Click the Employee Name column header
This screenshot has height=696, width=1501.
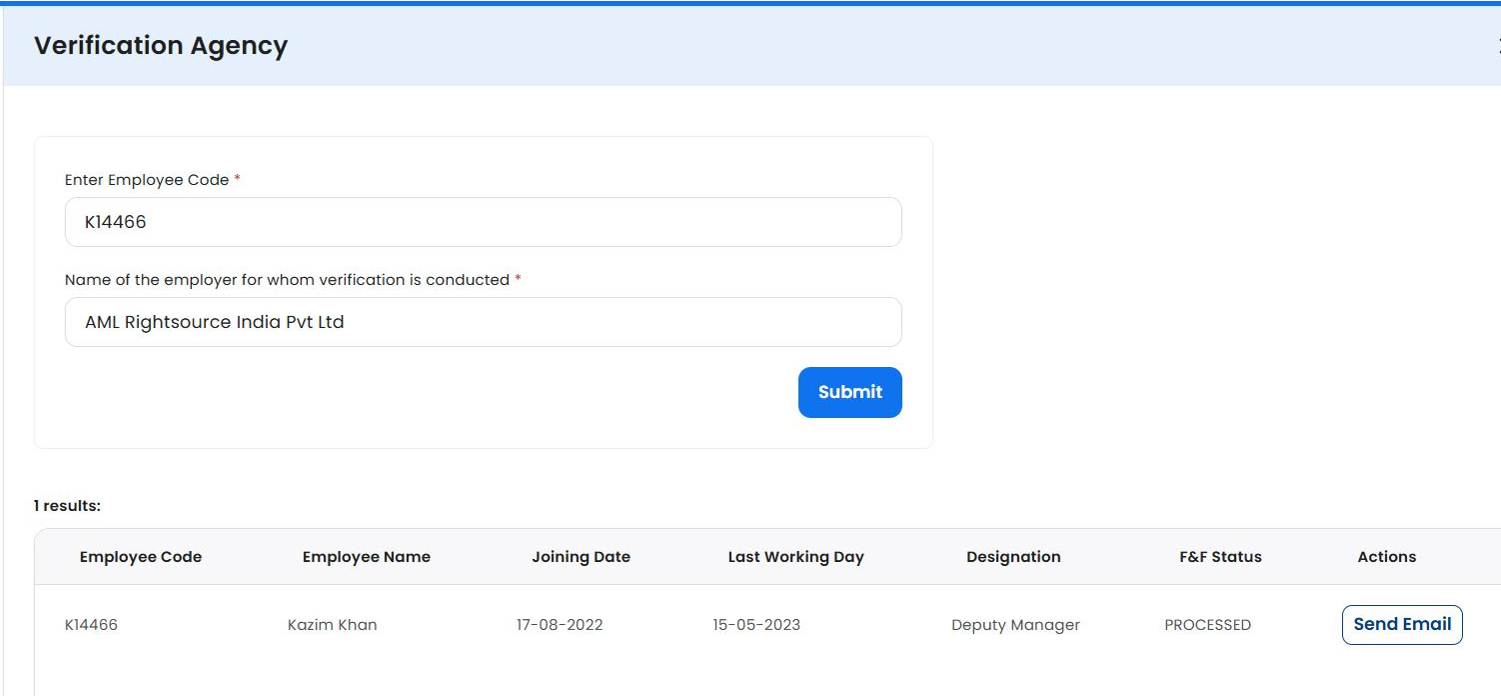point(366,557)
